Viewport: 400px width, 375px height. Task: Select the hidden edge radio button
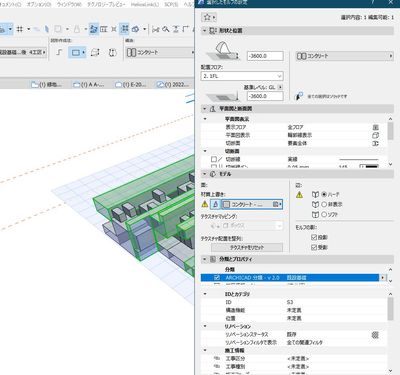tap(324, 204)
